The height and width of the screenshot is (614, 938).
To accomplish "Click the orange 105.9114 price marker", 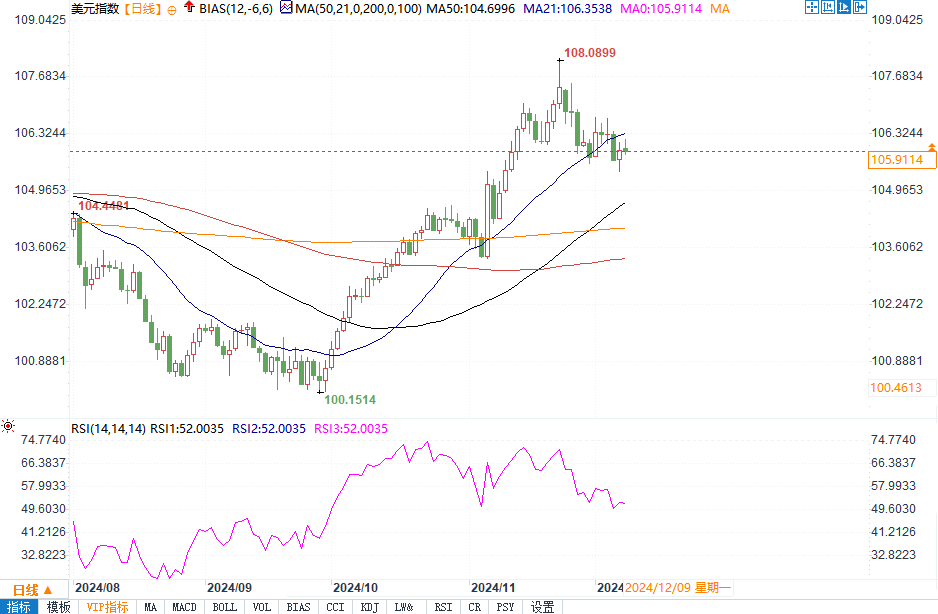I will pos(896,159).
